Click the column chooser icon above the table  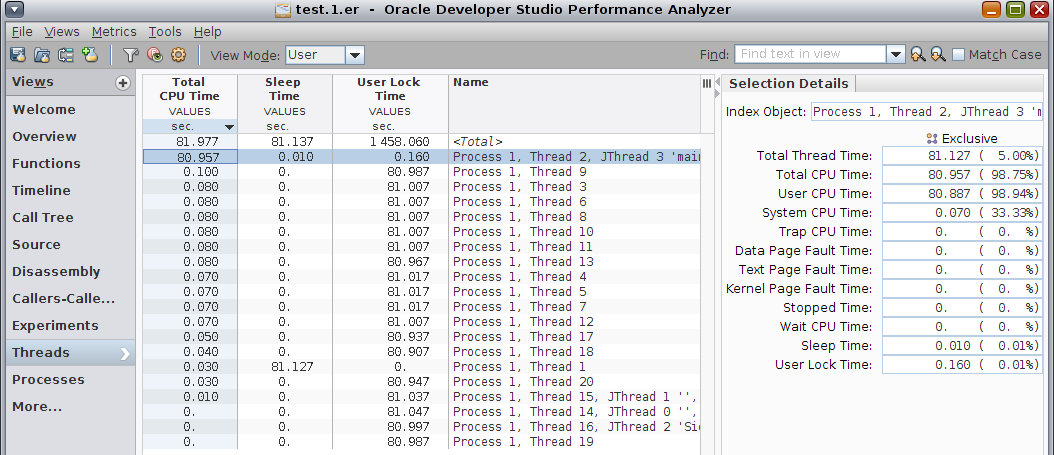tap(706, 83)
